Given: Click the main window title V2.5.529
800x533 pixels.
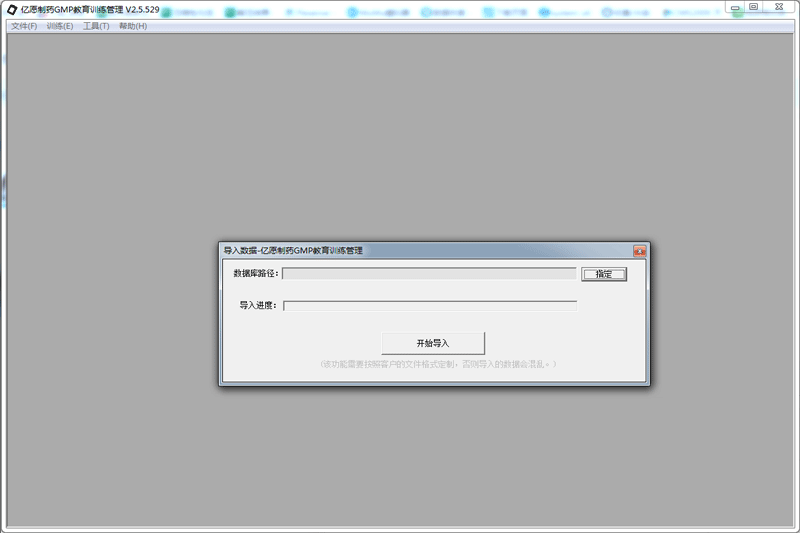Looking at the screenshot, I should (x=90, y=10).
